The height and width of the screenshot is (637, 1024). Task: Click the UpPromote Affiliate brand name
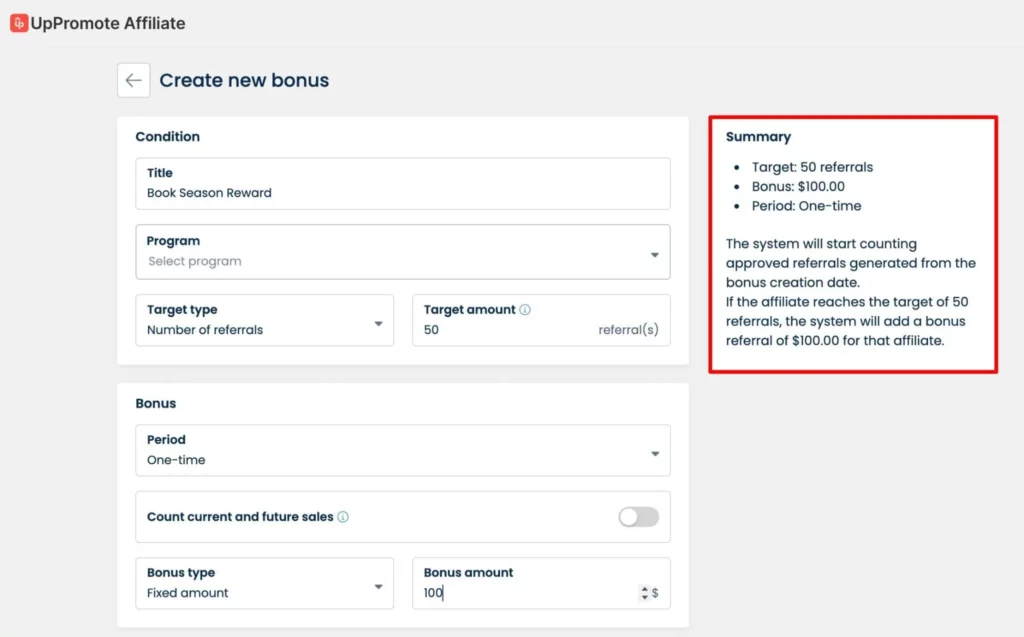pyautogui.click(x=108, y=23)
